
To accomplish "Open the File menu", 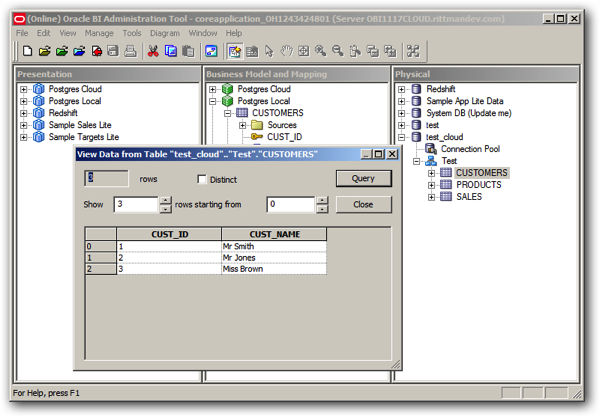I will pyautogui.click(x=22, y=33).
